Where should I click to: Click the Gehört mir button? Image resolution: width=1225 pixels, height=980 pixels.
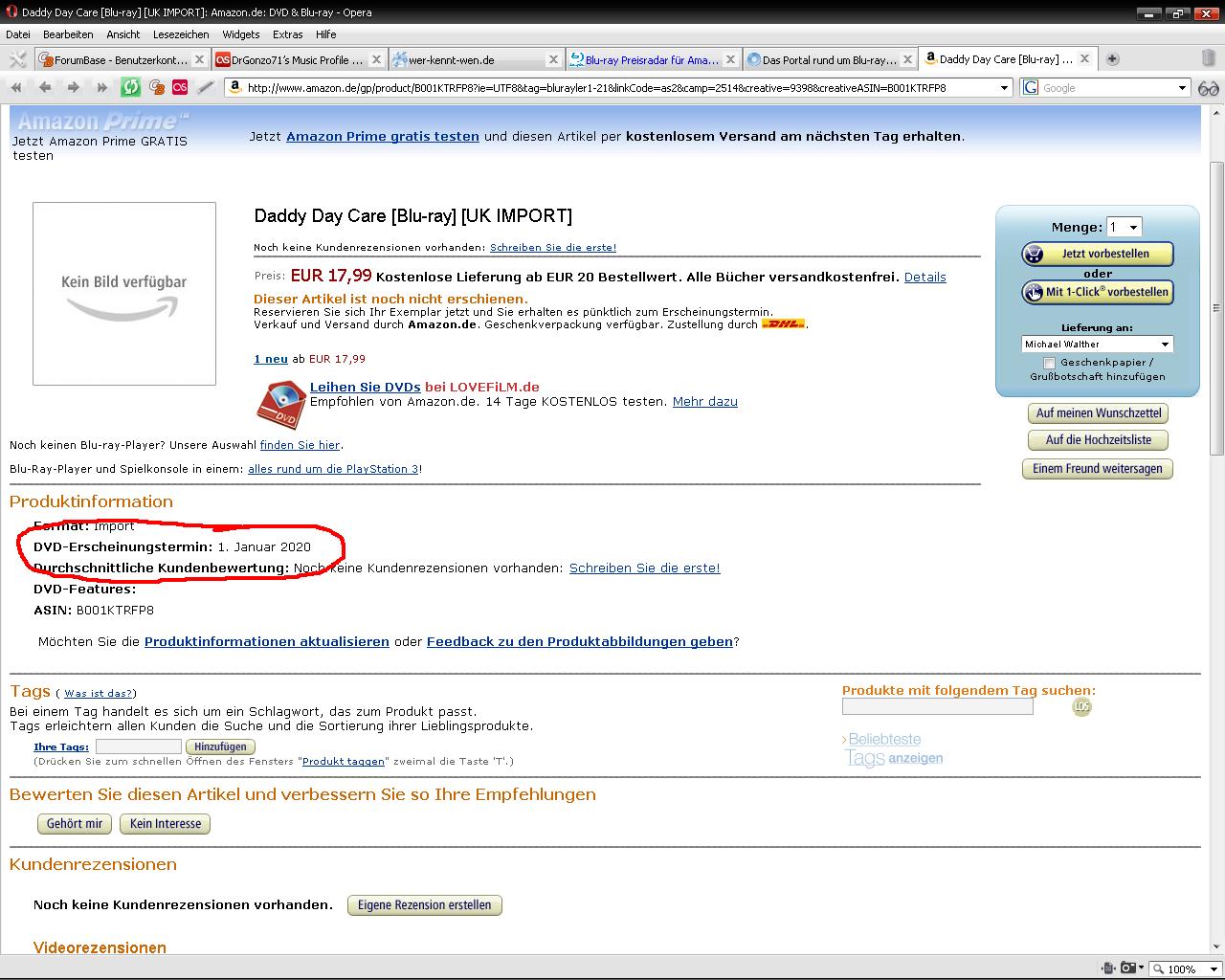[x=75, y=824]
